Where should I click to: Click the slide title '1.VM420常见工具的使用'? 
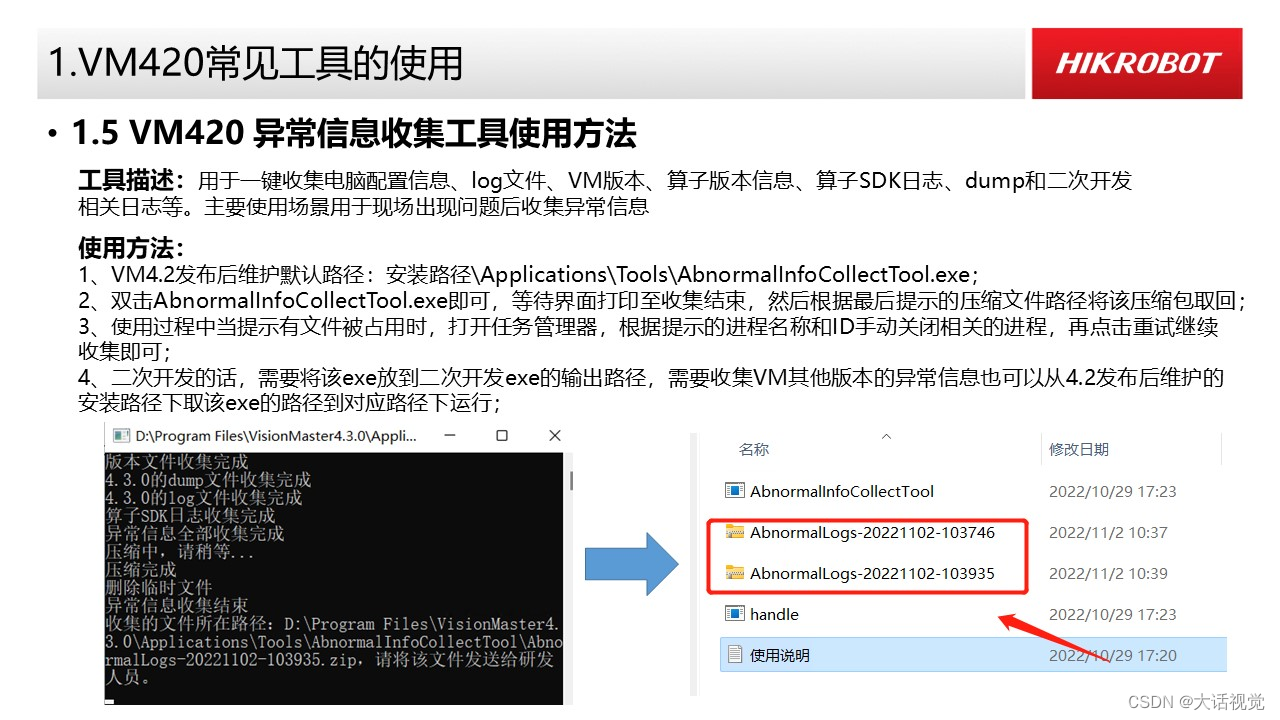click(x=255, y=63)
